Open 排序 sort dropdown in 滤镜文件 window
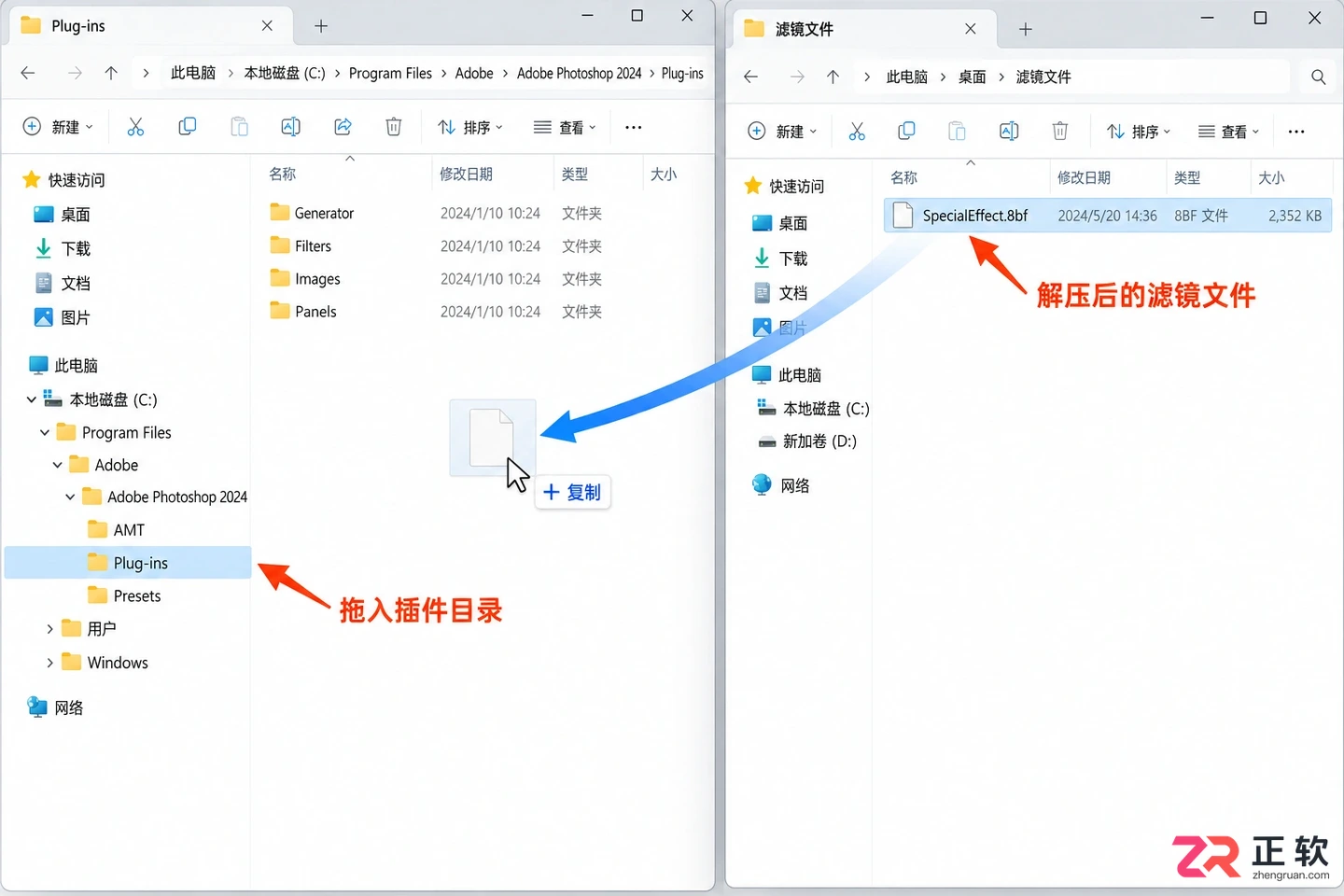This screenshot has height=896, width=1344. coord(1139,132)
